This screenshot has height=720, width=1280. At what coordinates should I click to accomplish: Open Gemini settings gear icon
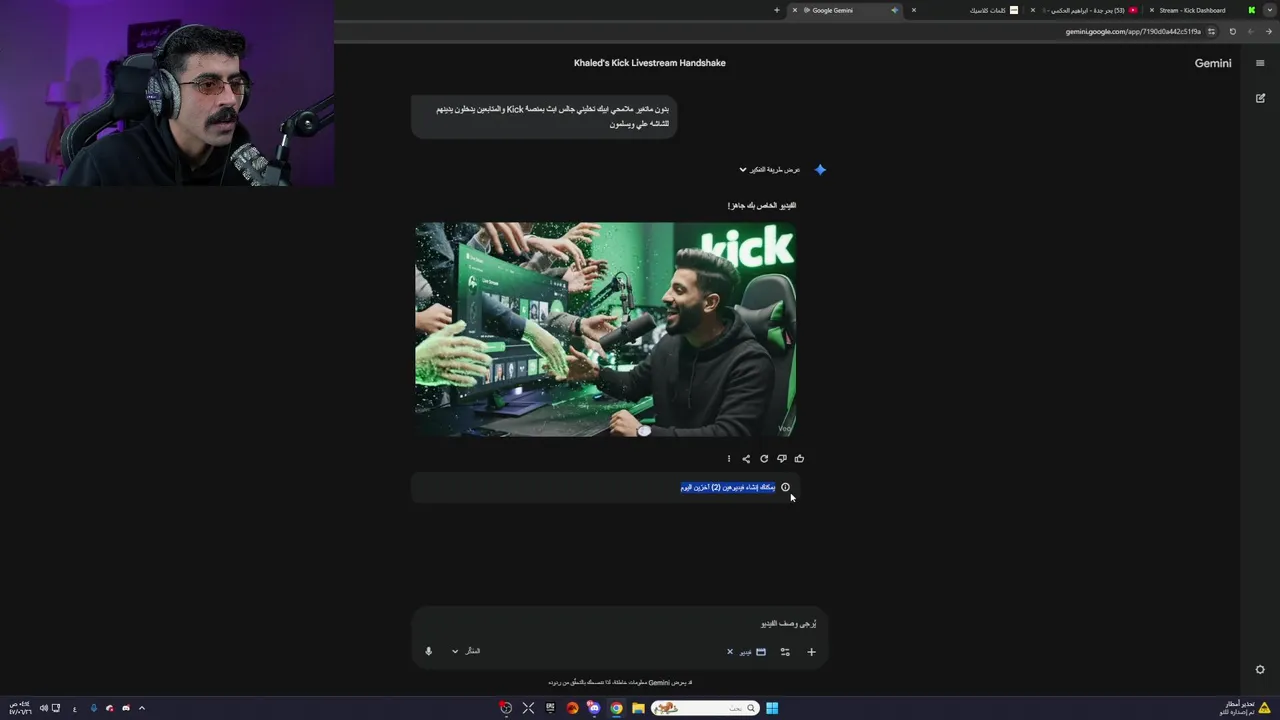(x=1260, y=670)
